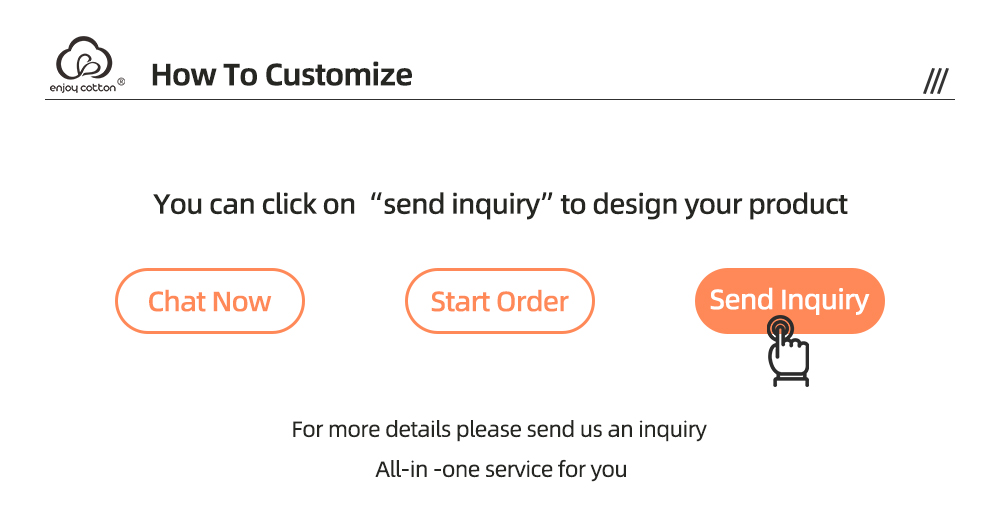Tap the concentric circle click indicator
The height and width of the screenshot is (527, 1000).
pos(781,327)
